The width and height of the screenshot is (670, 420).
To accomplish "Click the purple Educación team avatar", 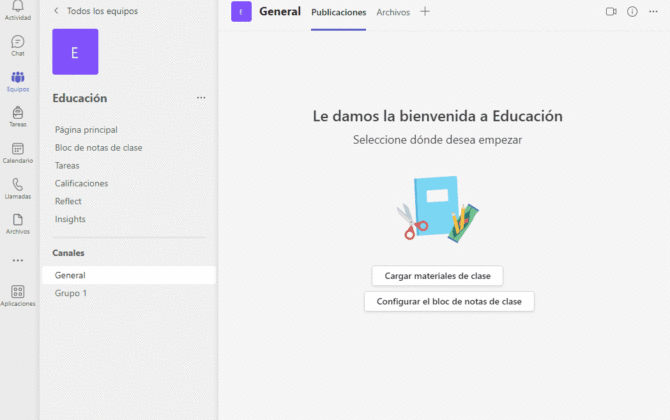I will pos(75,52).
